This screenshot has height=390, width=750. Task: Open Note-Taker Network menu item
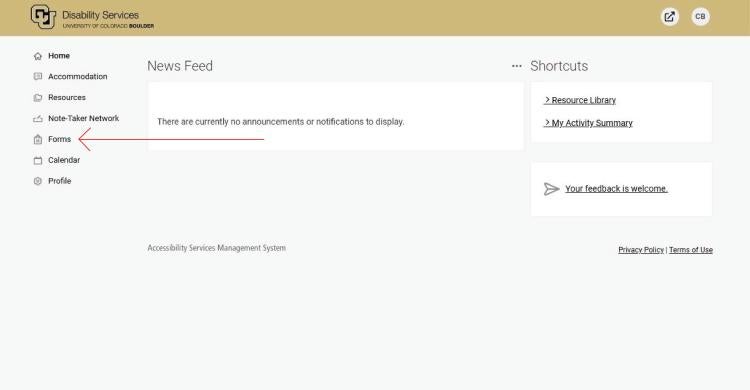pyautogui.click(x=84, y=118)
